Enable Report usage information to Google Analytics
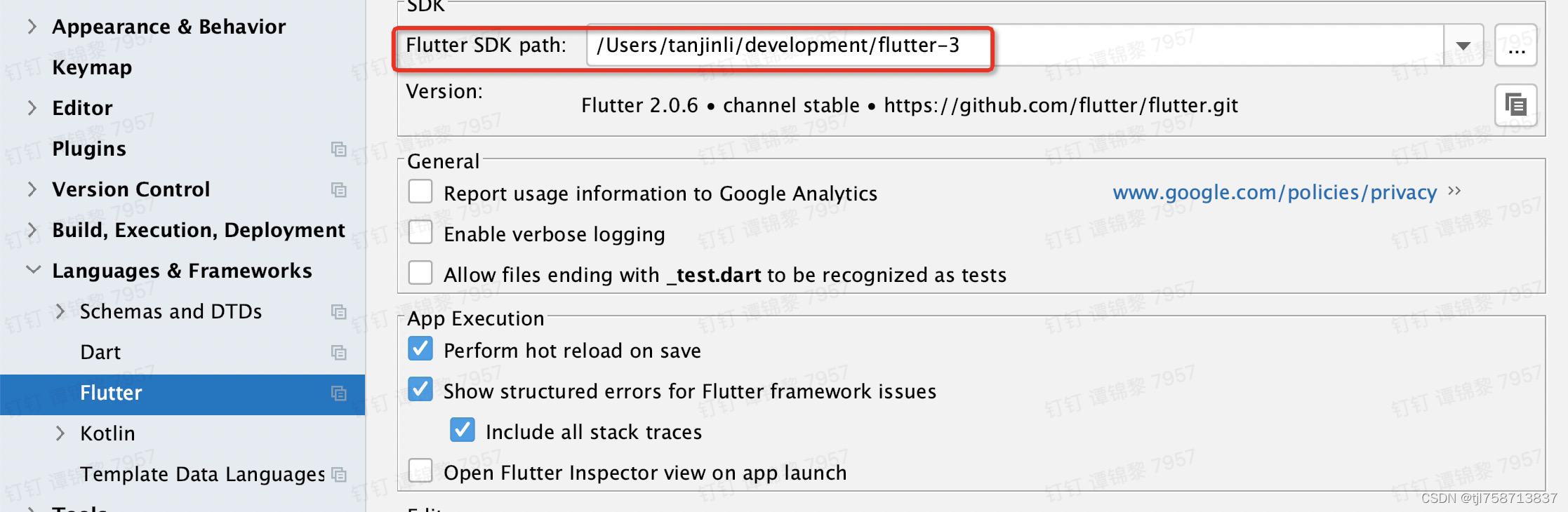 coord(420,191)
